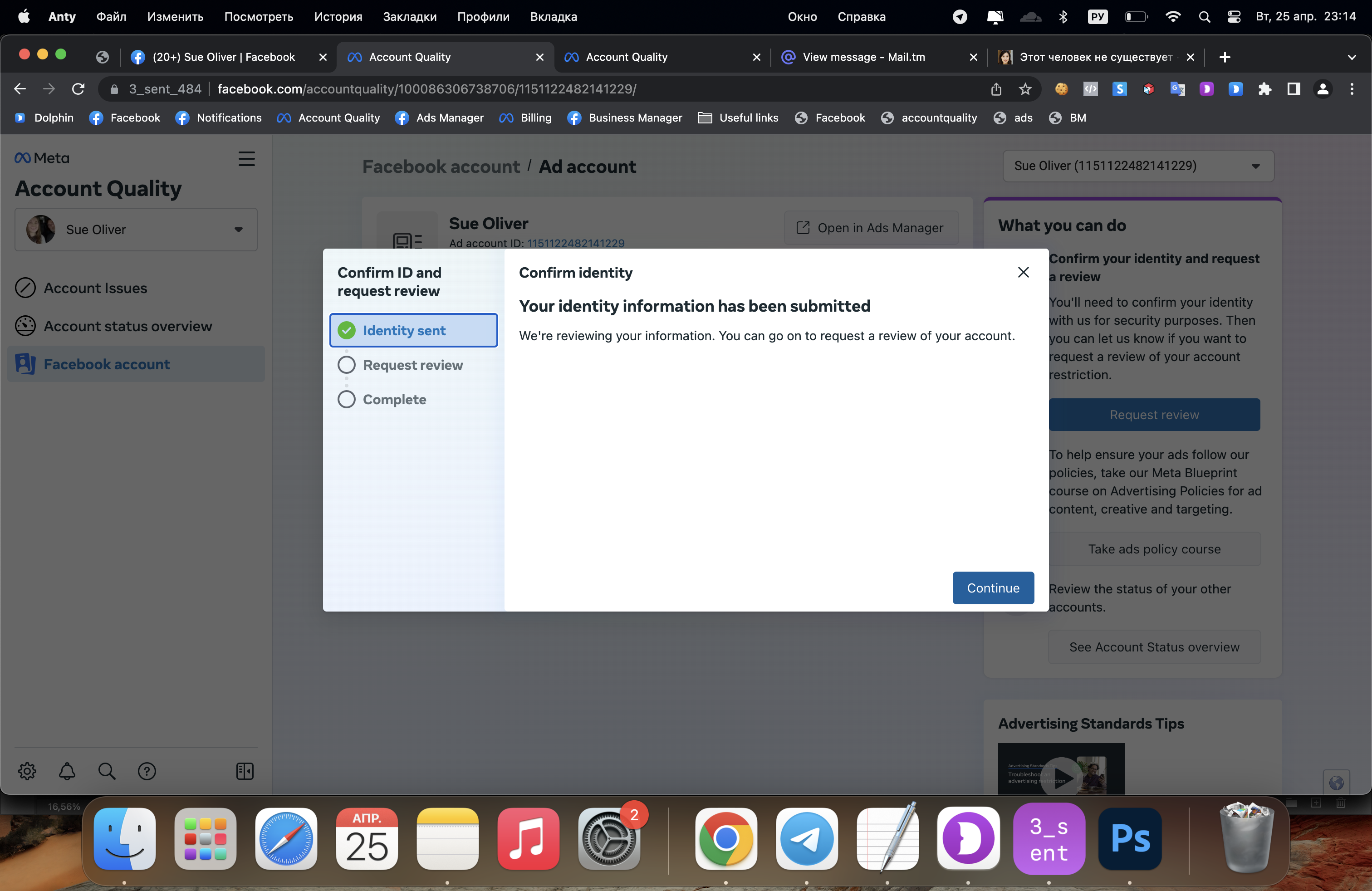Viewport: 1372px width, 891px height.
Task: Open the Extensions puzzle icon
Action: pos(1265,89)
